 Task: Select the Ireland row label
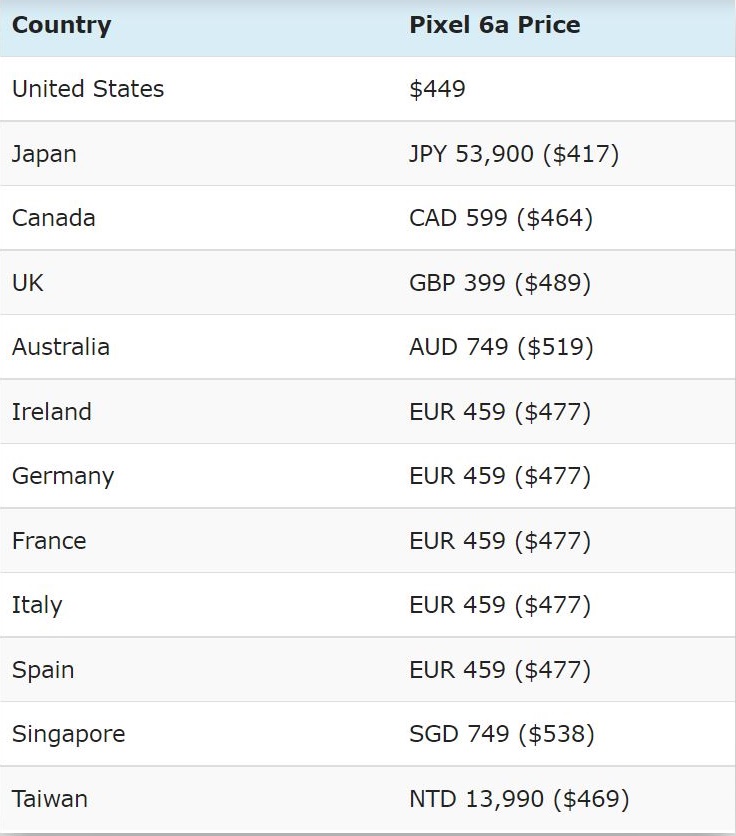point(52,412)
